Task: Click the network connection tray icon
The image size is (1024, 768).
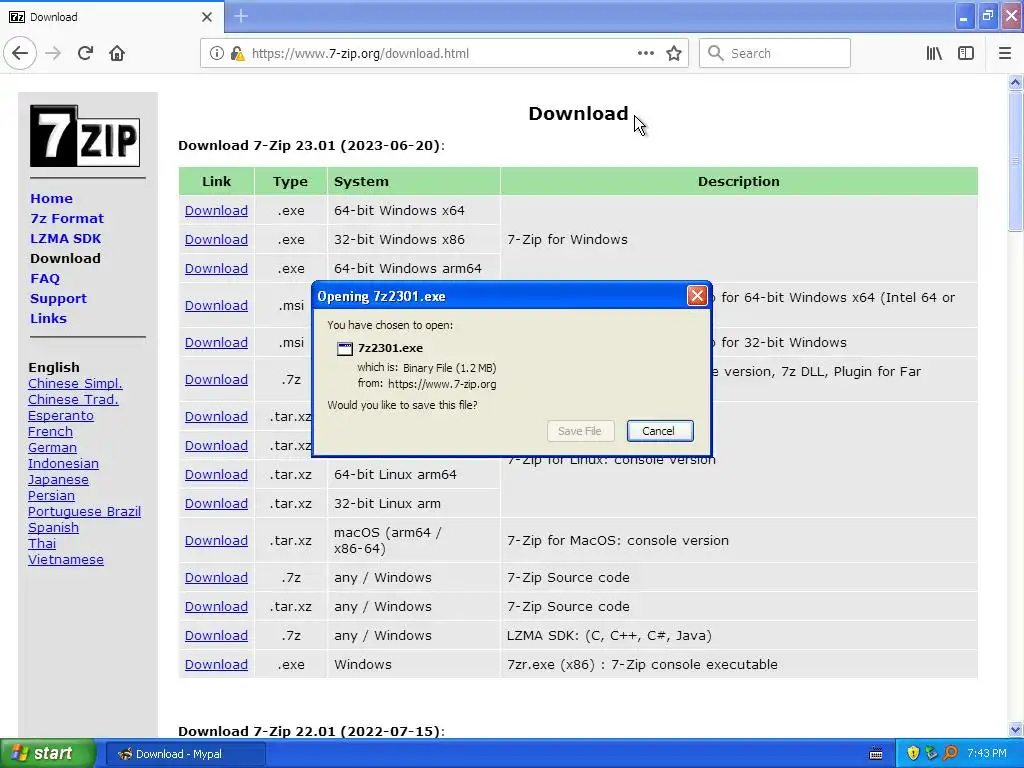Action: tap(931, 753)
